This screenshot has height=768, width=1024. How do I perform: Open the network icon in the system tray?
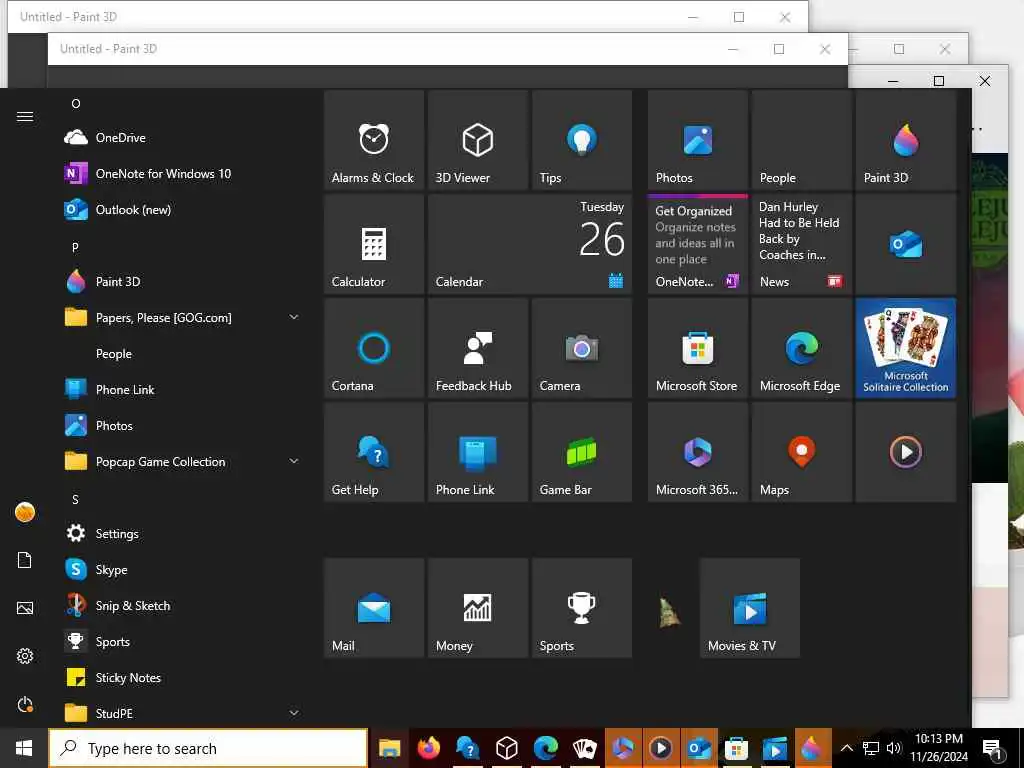871,748
